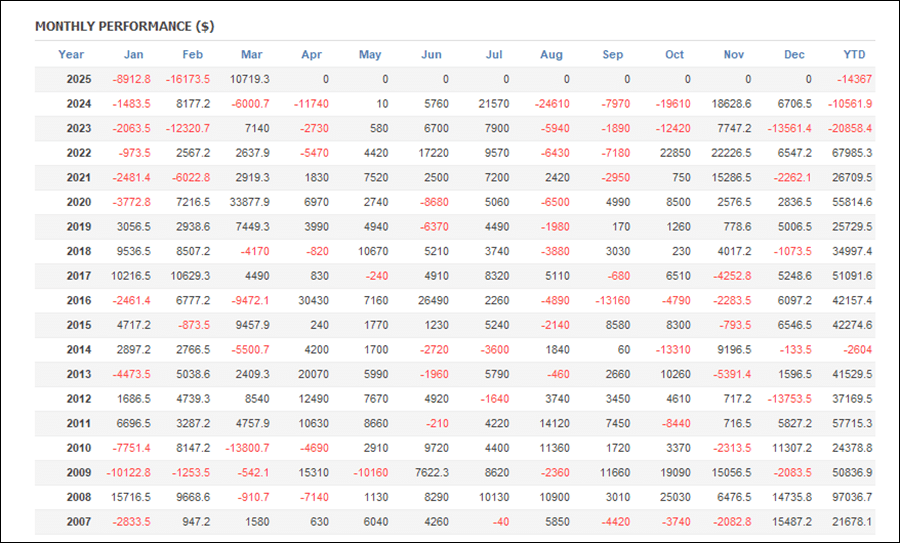Select the 2010 year label

(x=79, y=448)
